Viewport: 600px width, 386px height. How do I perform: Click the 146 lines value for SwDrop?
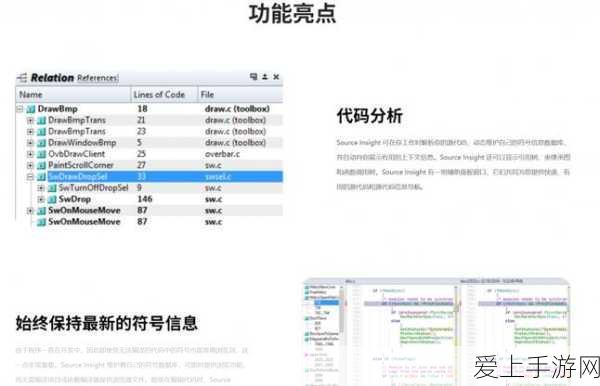(145, 199)
